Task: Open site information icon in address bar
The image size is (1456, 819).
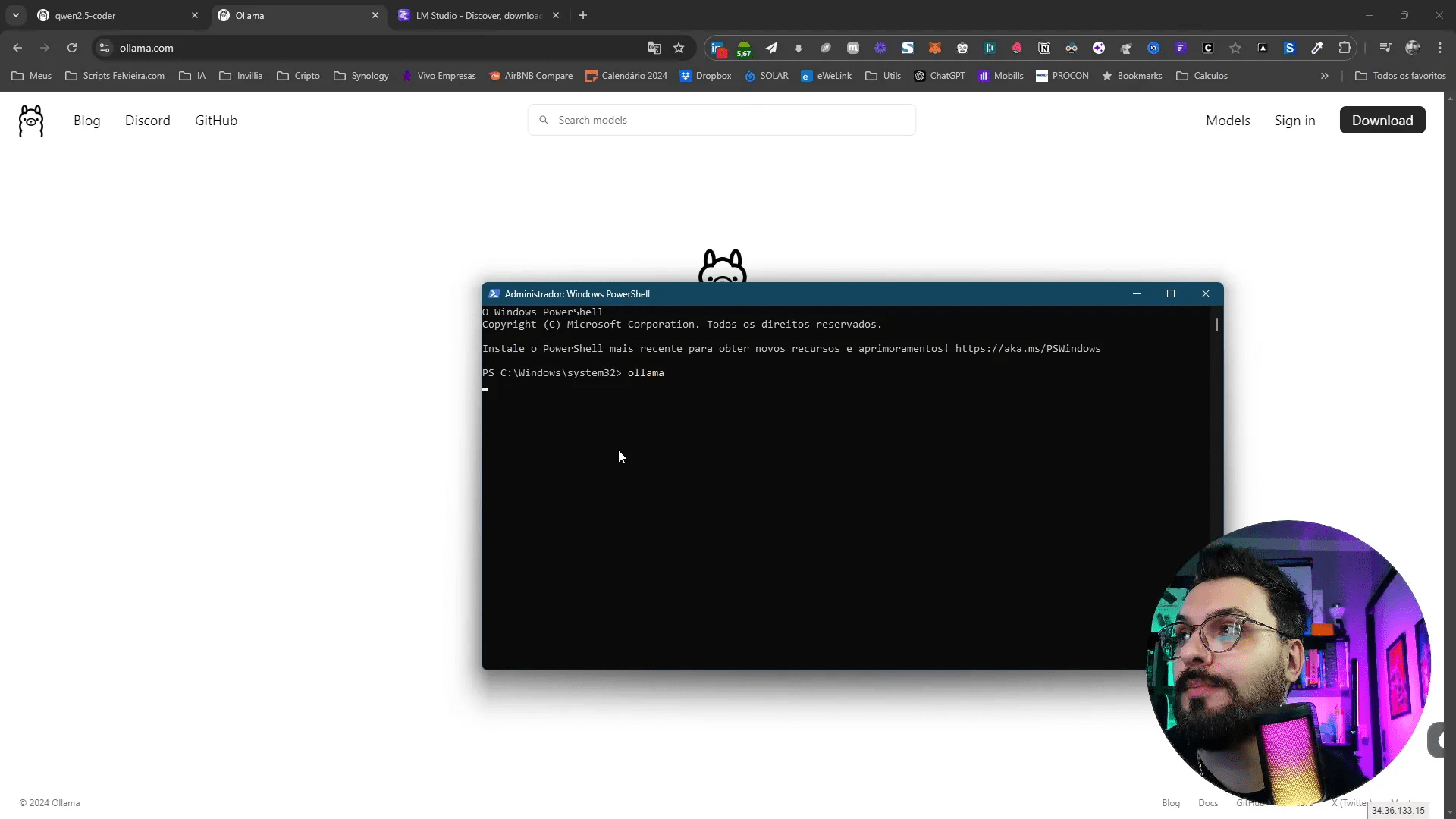Action: 105,48
